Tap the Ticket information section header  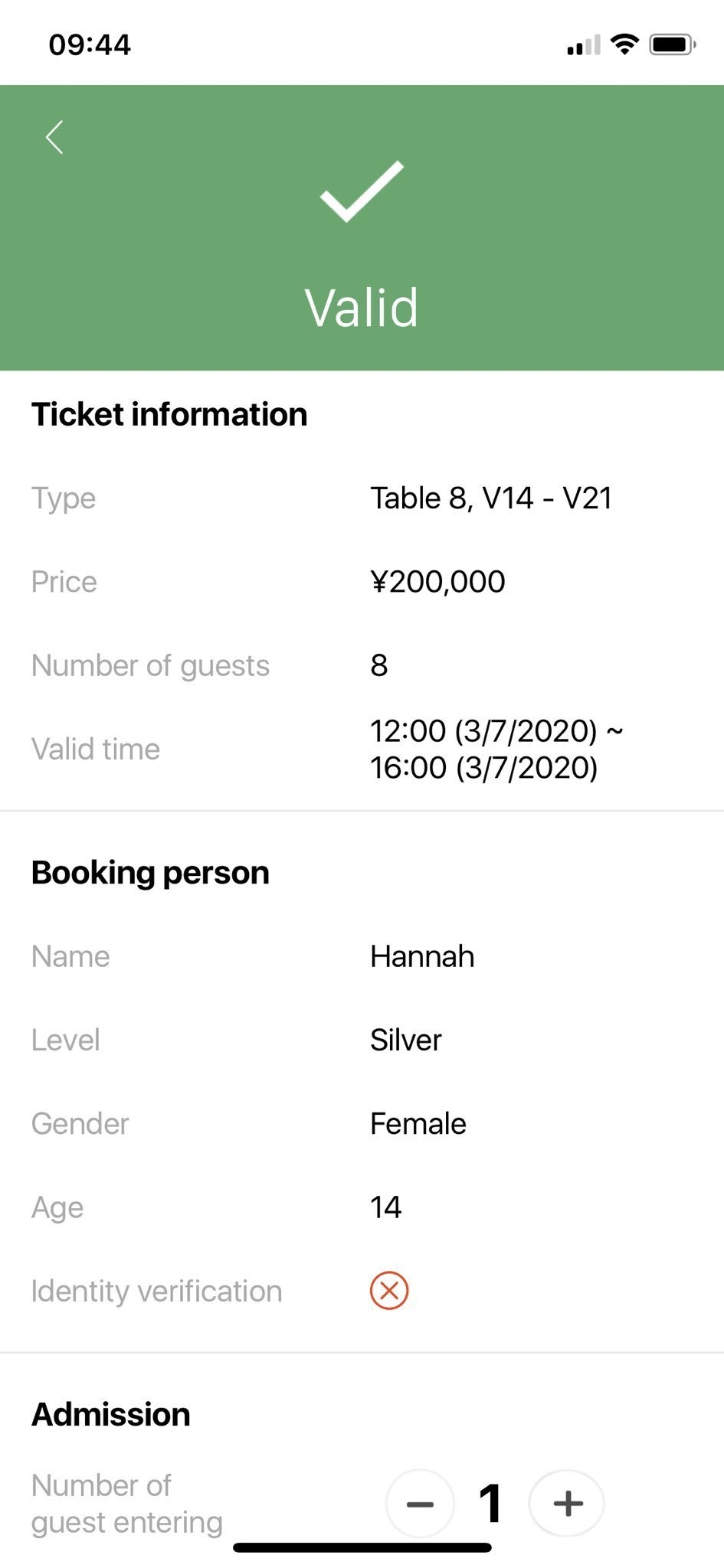coord(169,414)
